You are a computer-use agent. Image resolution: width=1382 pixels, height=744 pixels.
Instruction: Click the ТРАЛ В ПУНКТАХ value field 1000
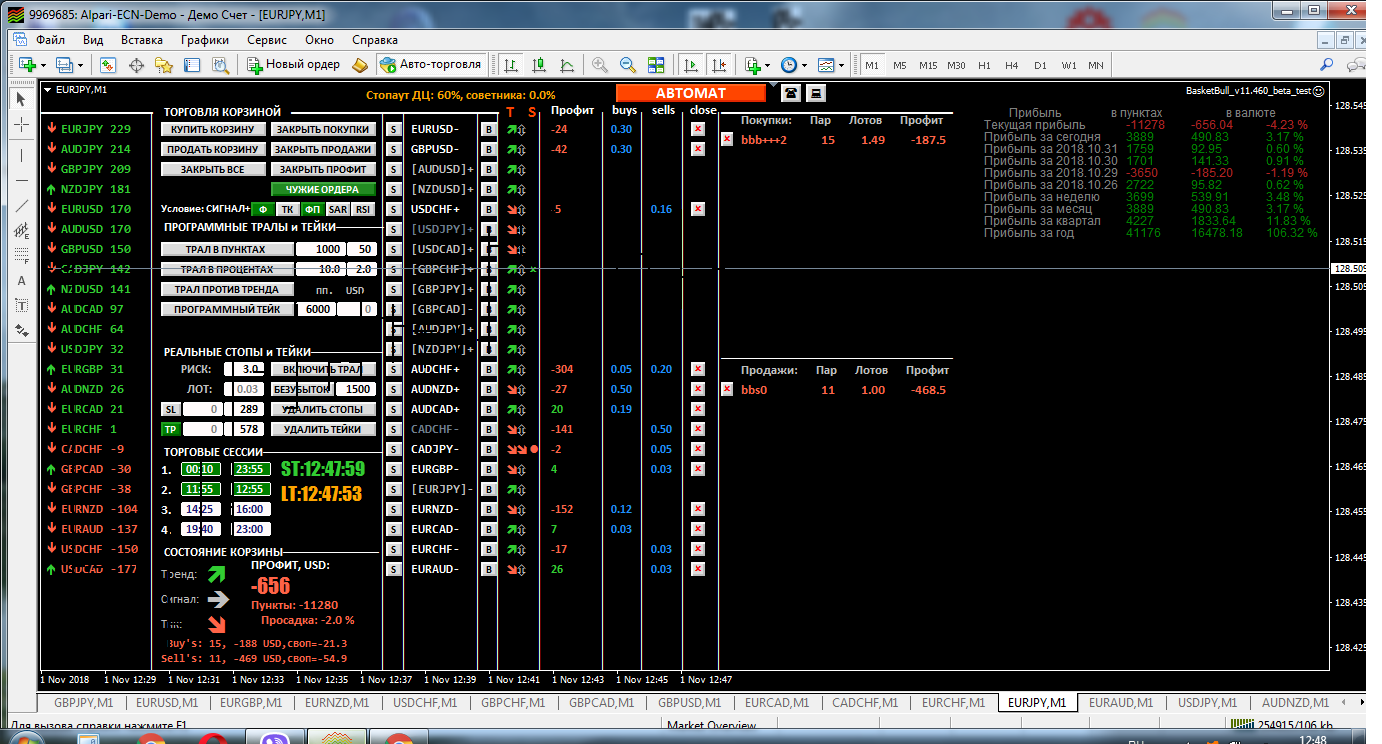tap(326, 249)
